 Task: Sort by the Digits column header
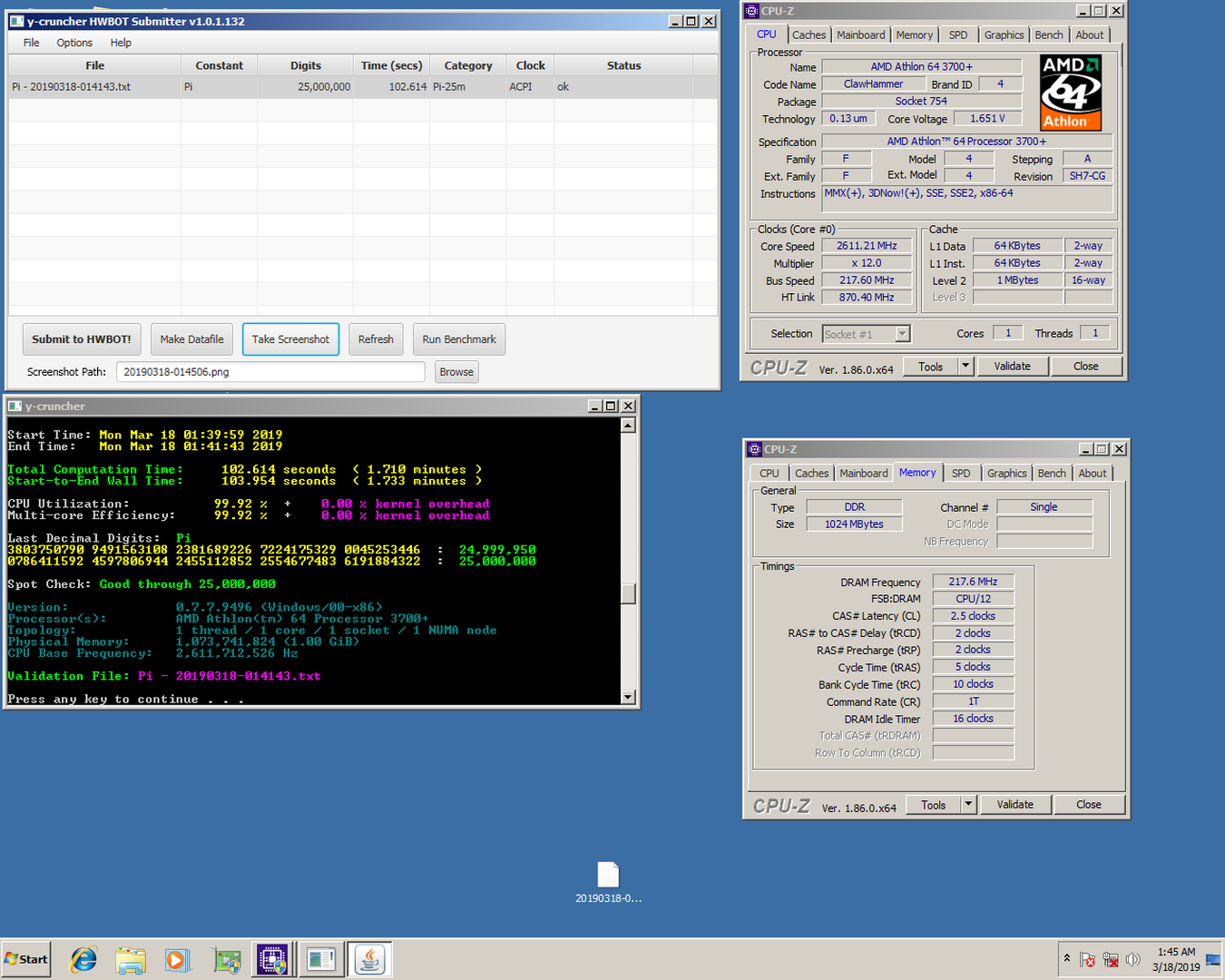point(306,65)
